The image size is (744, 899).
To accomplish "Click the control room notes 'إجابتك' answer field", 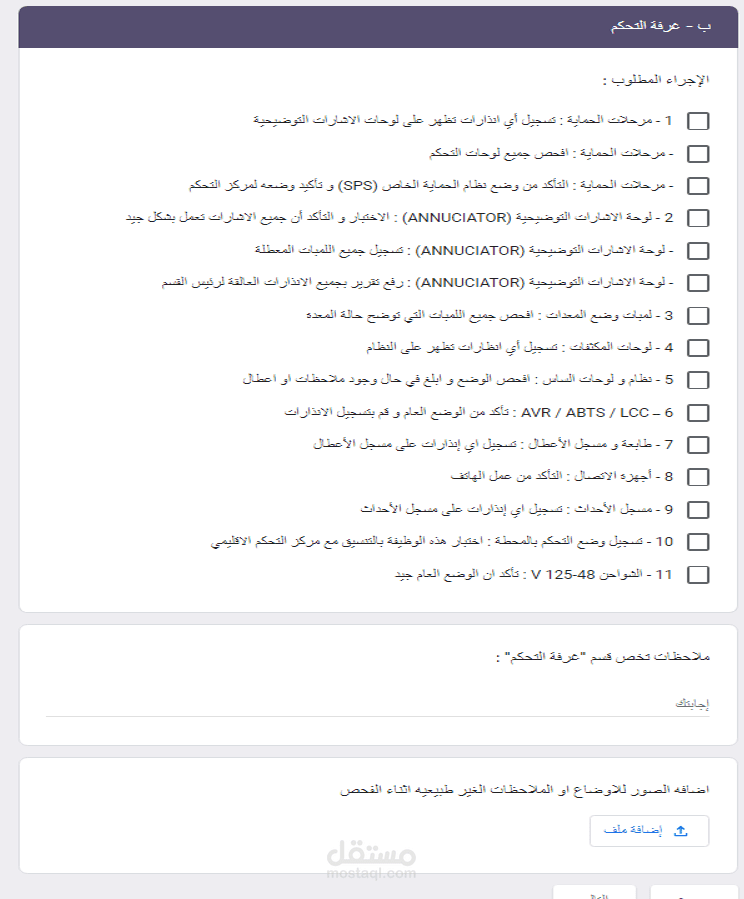I will (x=378, y=704).
